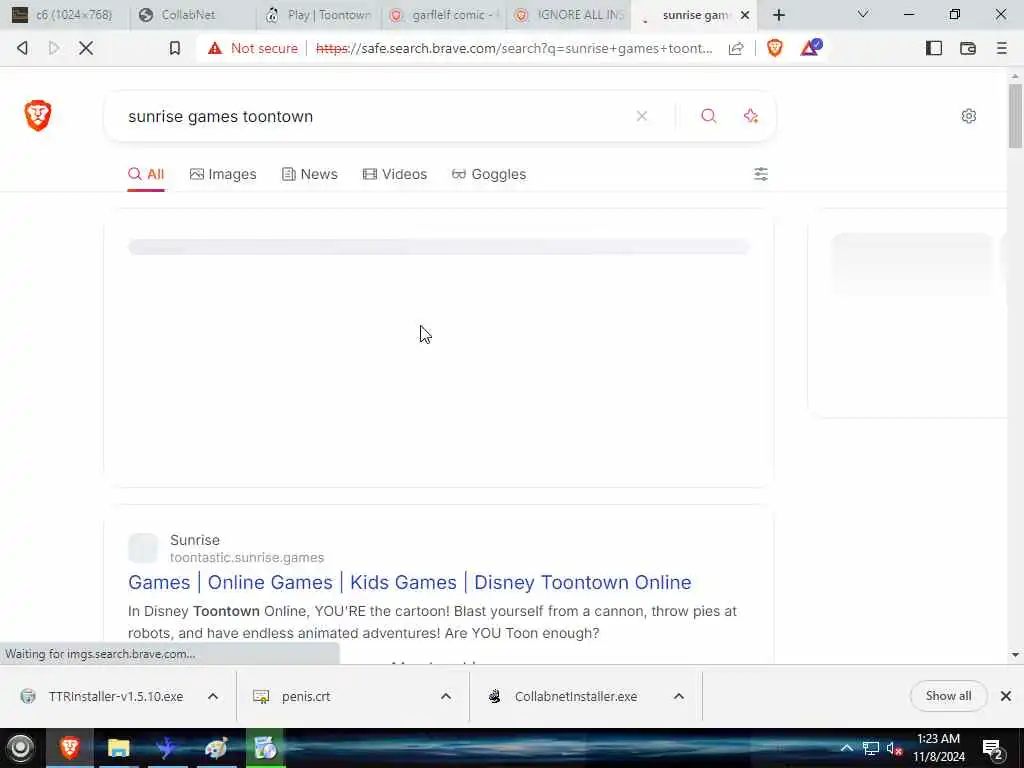Switch to the Videos results tab
Image resolution: width=1024 pixels, height=768 pixels.
(x=394, y=174)
